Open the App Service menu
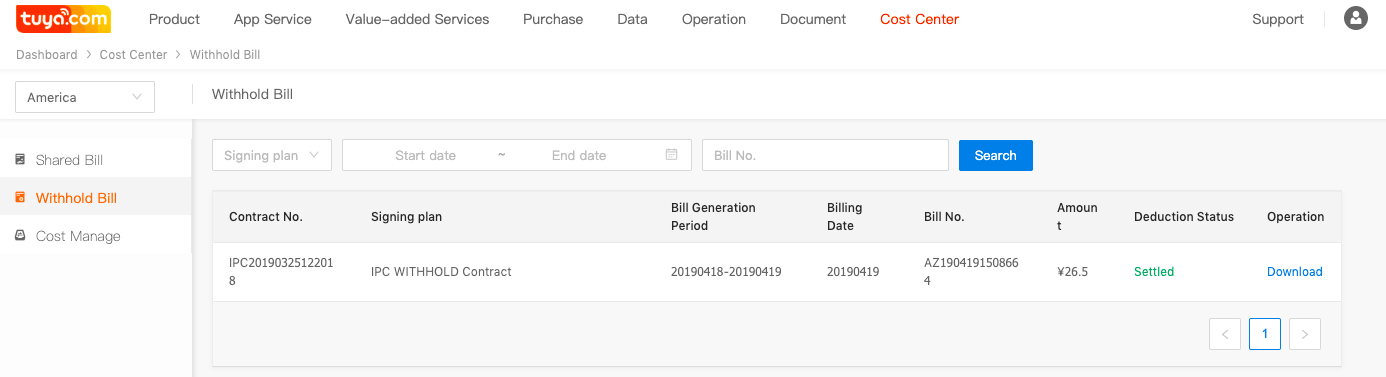 coord(273,19)
